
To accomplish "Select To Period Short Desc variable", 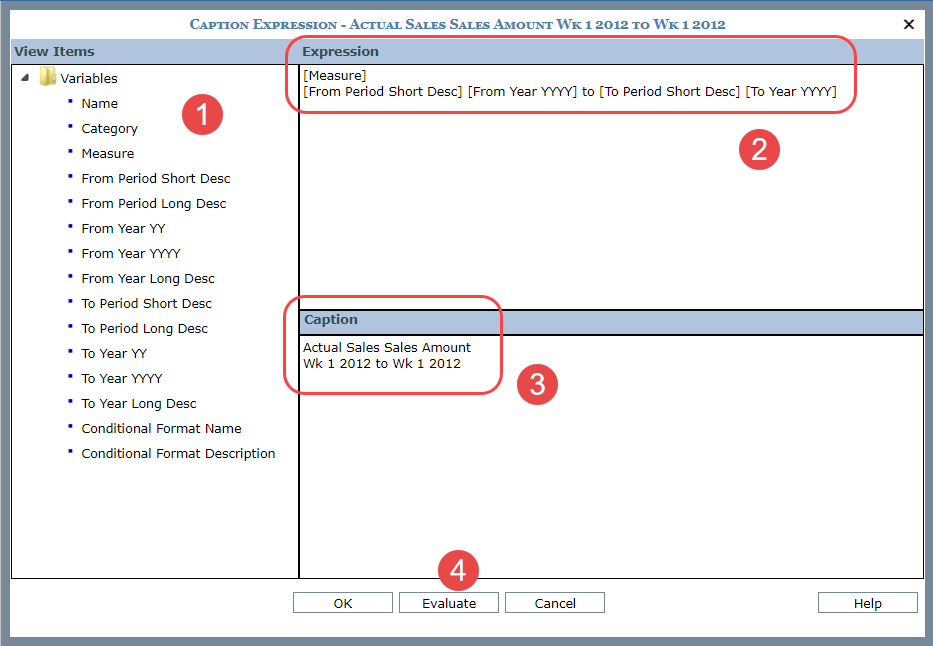I will click(146, 303).
